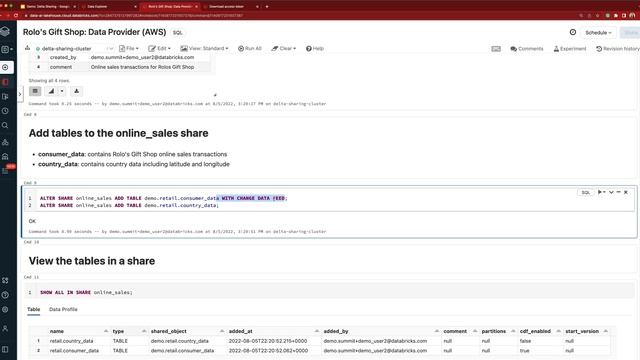Open the Recents clock icon in sidebar
Screen dimensions: 640x360
5,111
